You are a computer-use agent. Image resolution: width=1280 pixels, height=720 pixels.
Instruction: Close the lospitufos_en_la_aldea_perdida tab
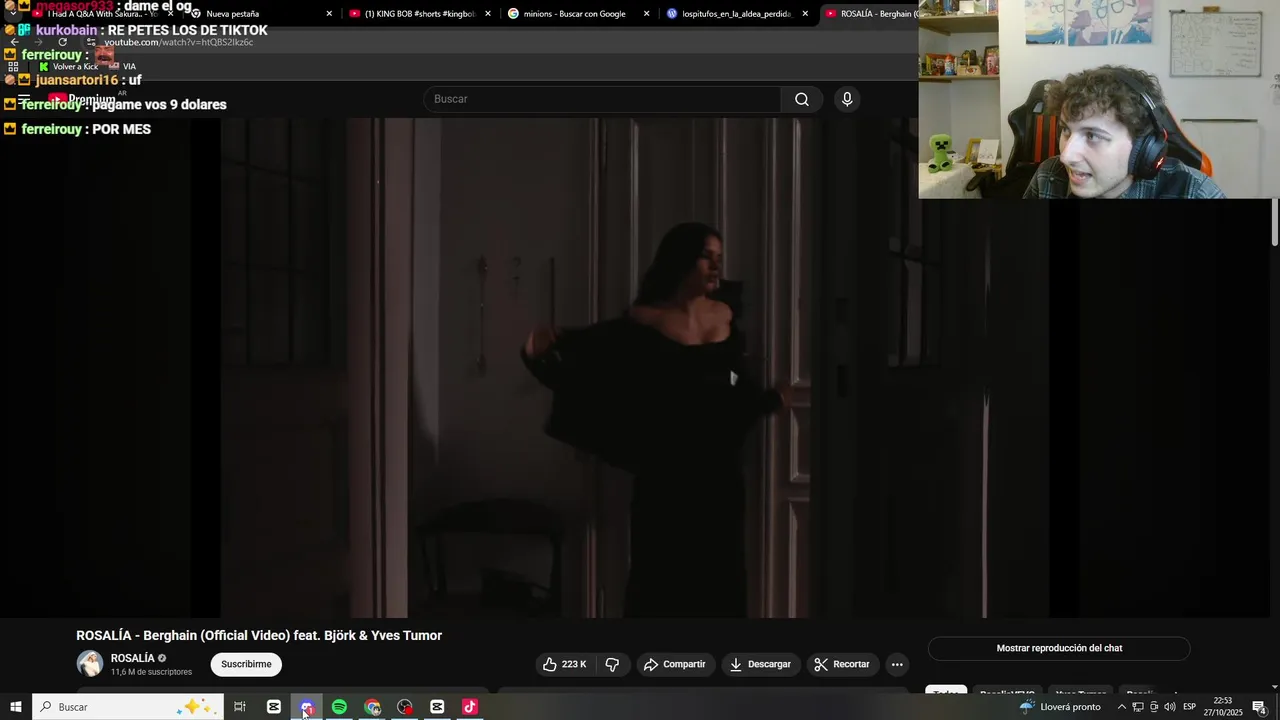coord(805,14)
